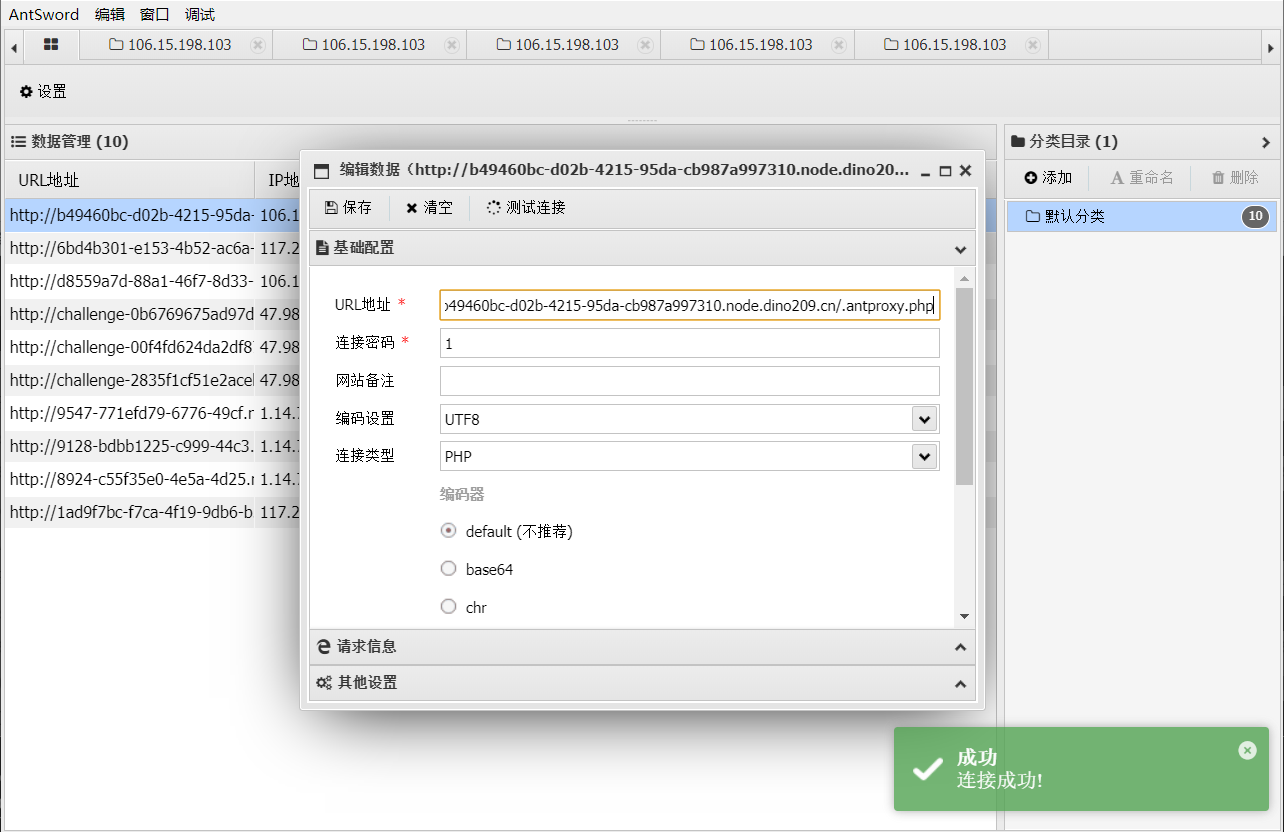Open the 编辑 menu
The image size is (1284, 832).
click(110, 14)
